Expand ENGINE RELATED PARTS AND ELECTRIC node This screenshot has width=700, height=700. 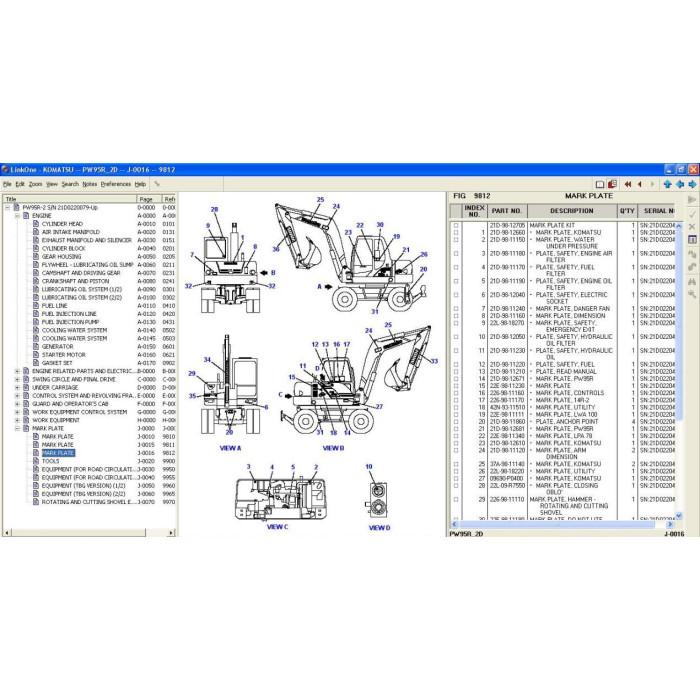point(17,371)
